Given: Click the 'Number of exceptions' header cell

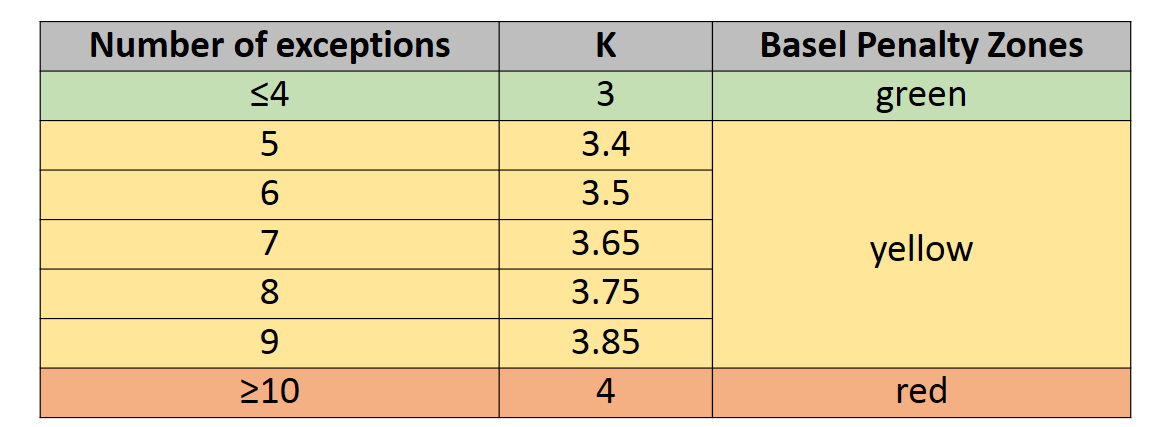Looking at the screenshot, I should pos(269,46).
